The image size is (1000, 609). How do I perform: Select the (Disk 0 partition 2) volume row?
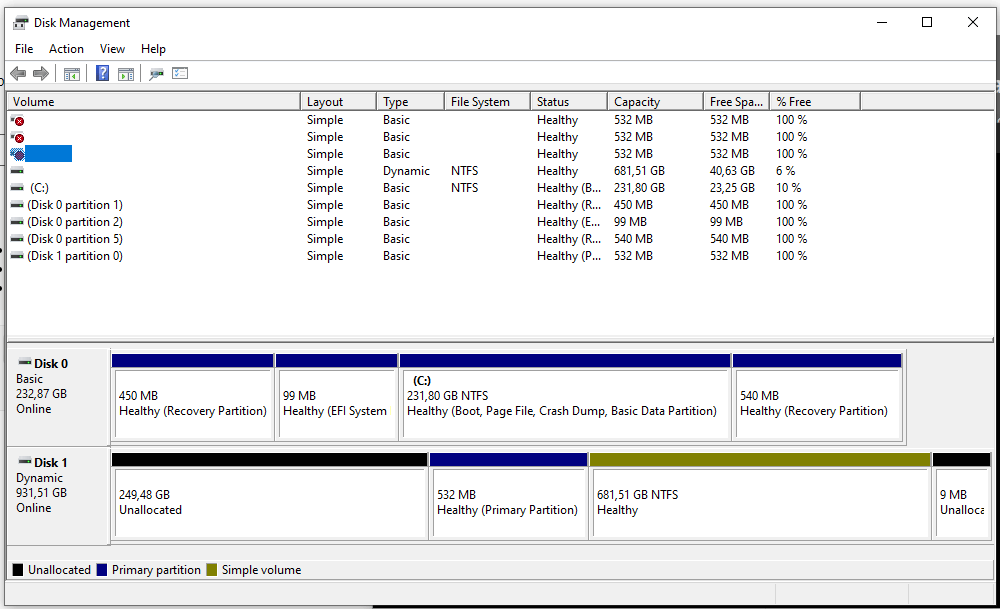point(501,222)
